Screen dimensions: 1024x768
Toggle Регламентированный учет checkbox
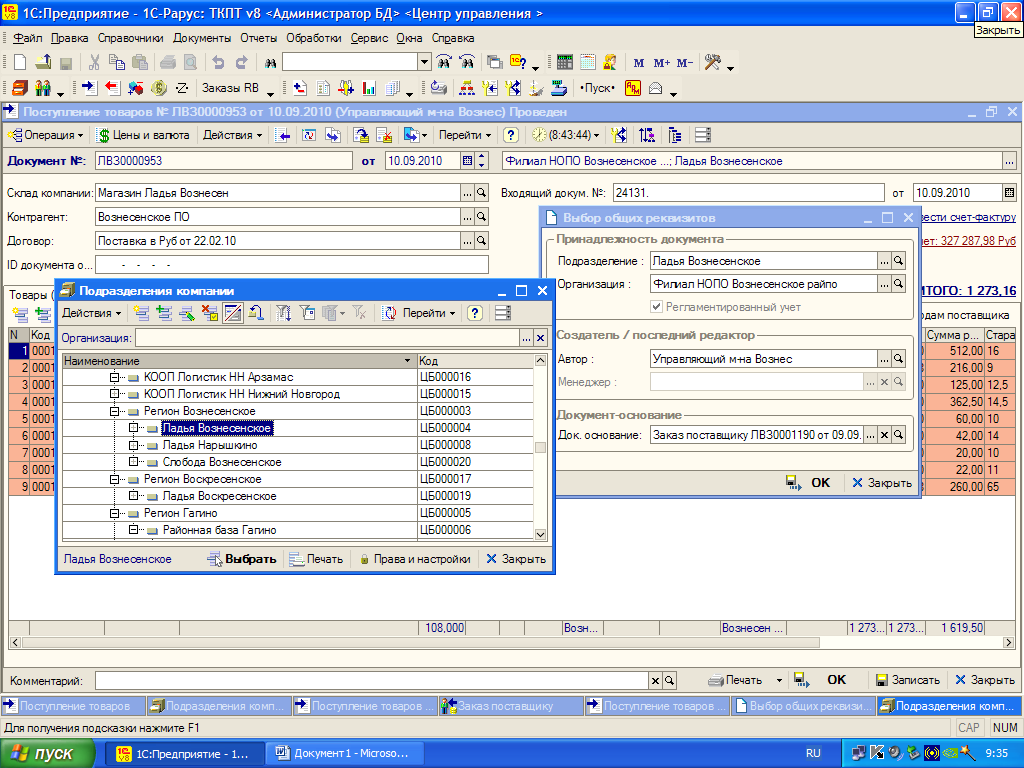pos(656,306)
